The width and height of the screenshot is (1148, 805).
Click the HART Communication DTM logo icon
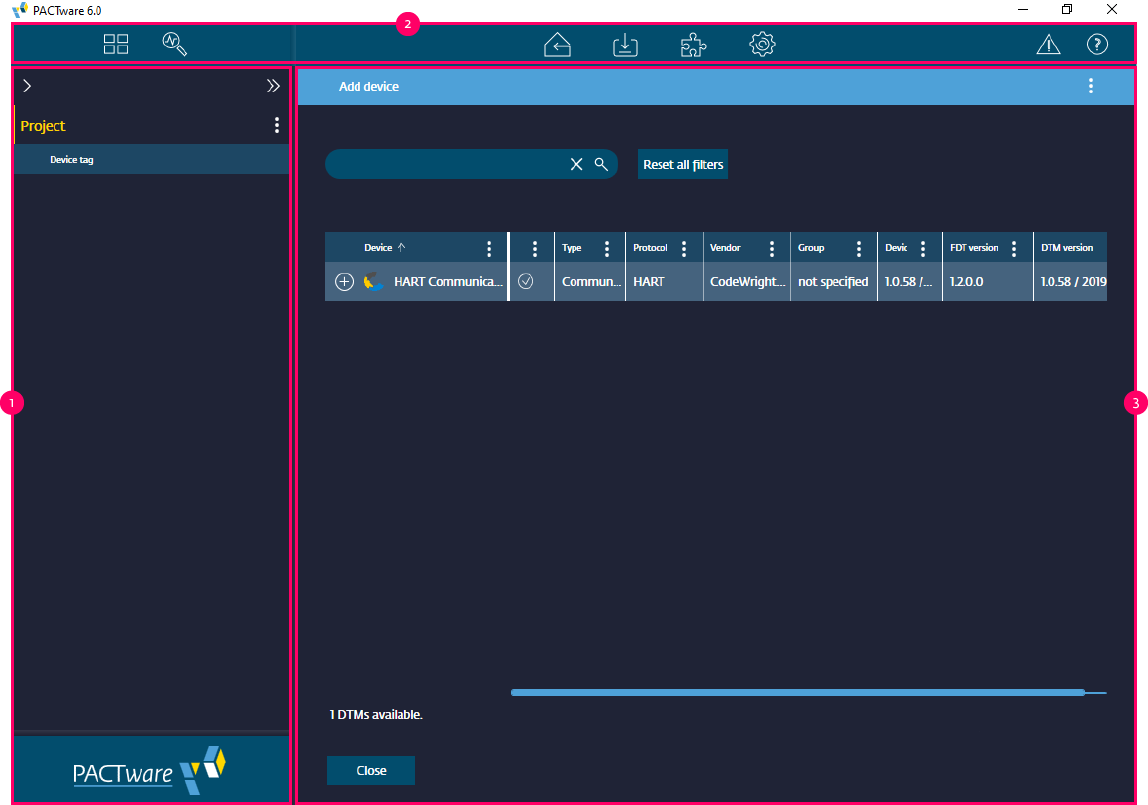pos(373,282)
